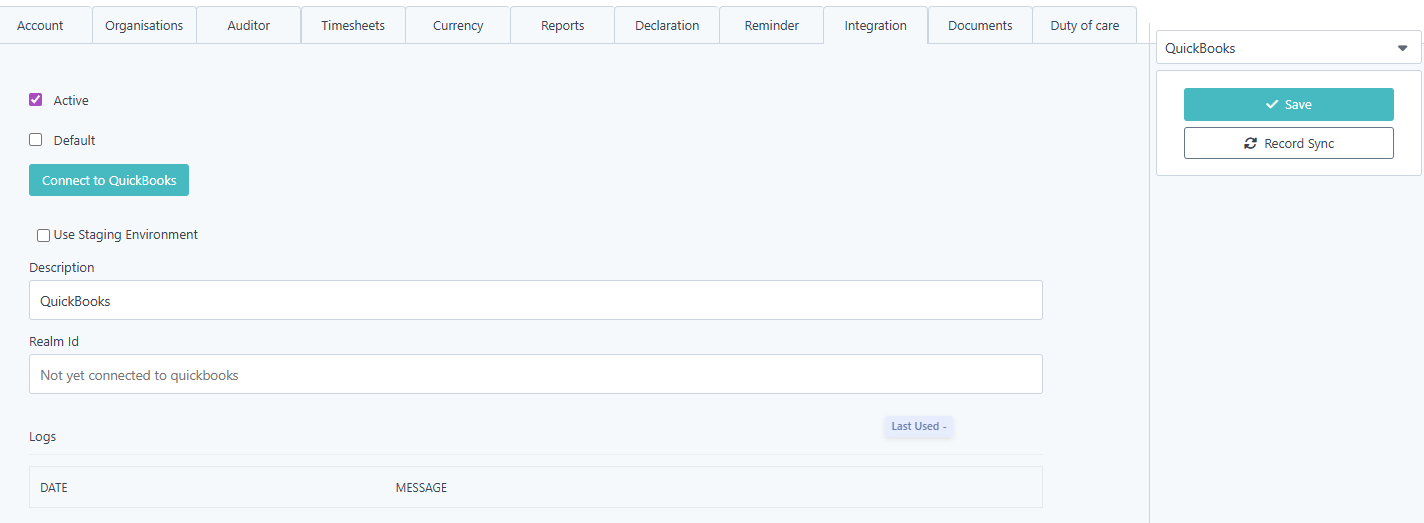The height and width of the screenshot is (523, 1424).
Task: Uncheck the Active checkbox
Action: 36,100
